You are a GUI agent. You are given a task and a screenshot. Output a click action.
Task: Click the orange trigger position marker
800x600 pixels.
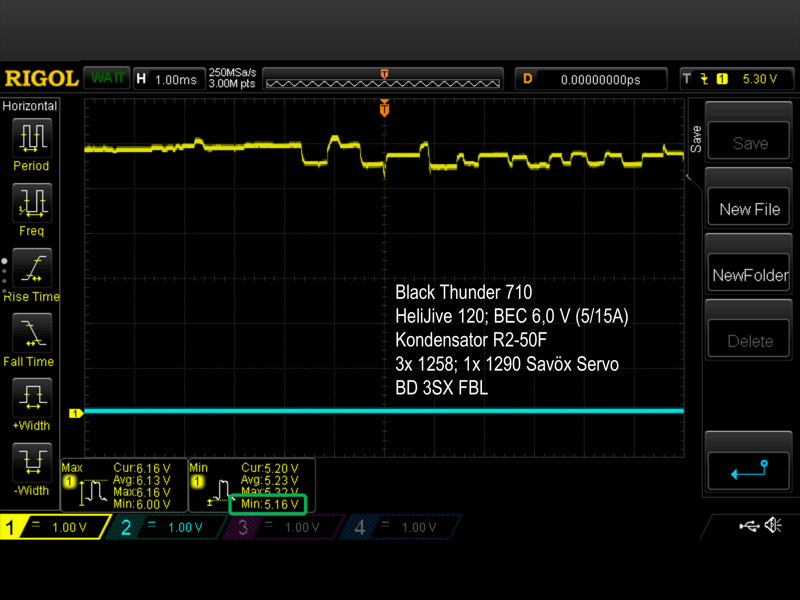click(384, 108)
